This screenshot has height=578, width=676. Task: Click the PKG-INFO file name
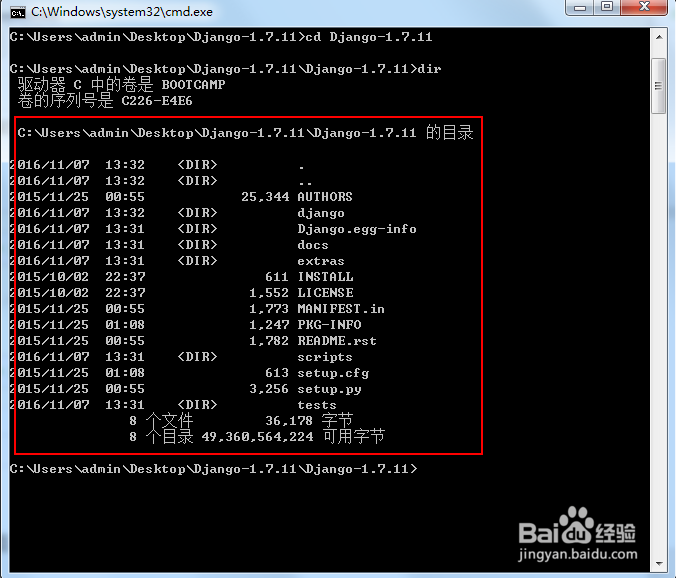pyautogui.click(x=329, y=325)
